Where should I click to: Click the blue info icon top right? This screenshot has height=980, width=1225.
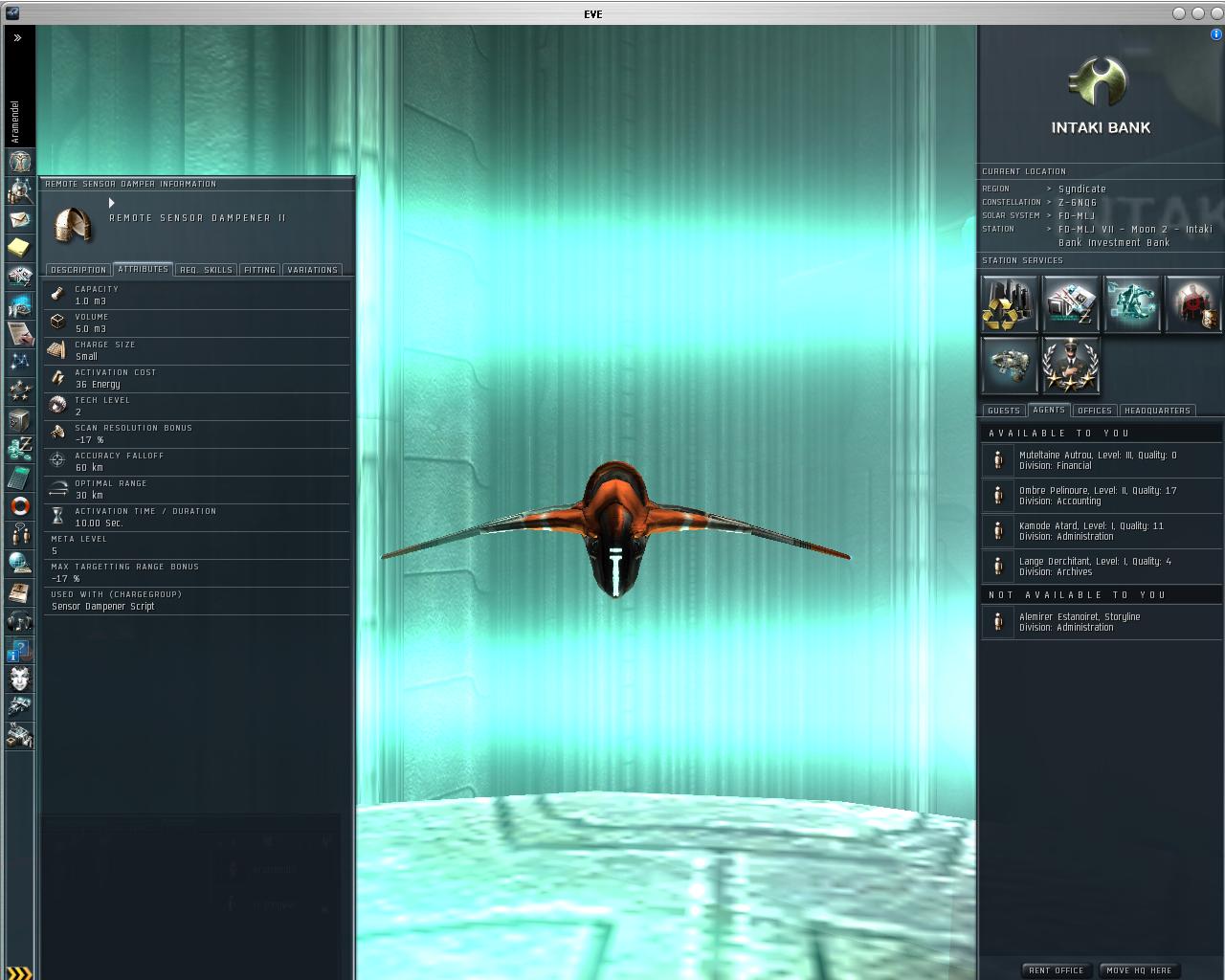pos(1217,34)
